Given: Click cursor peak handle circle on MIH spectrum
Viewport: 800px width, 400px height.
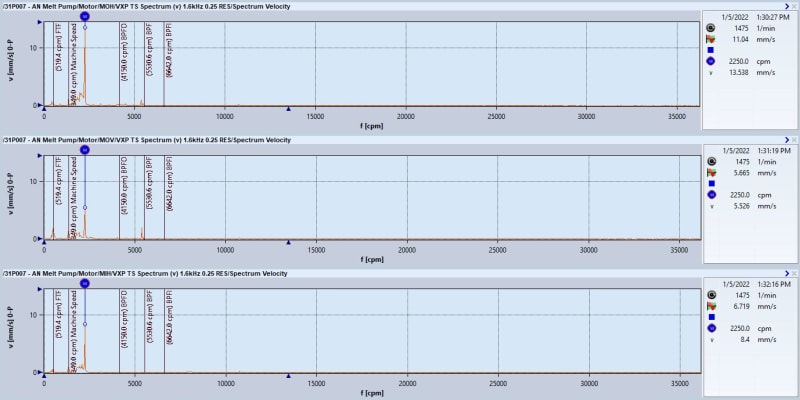Looking at the screenshot, I should 85,324.
